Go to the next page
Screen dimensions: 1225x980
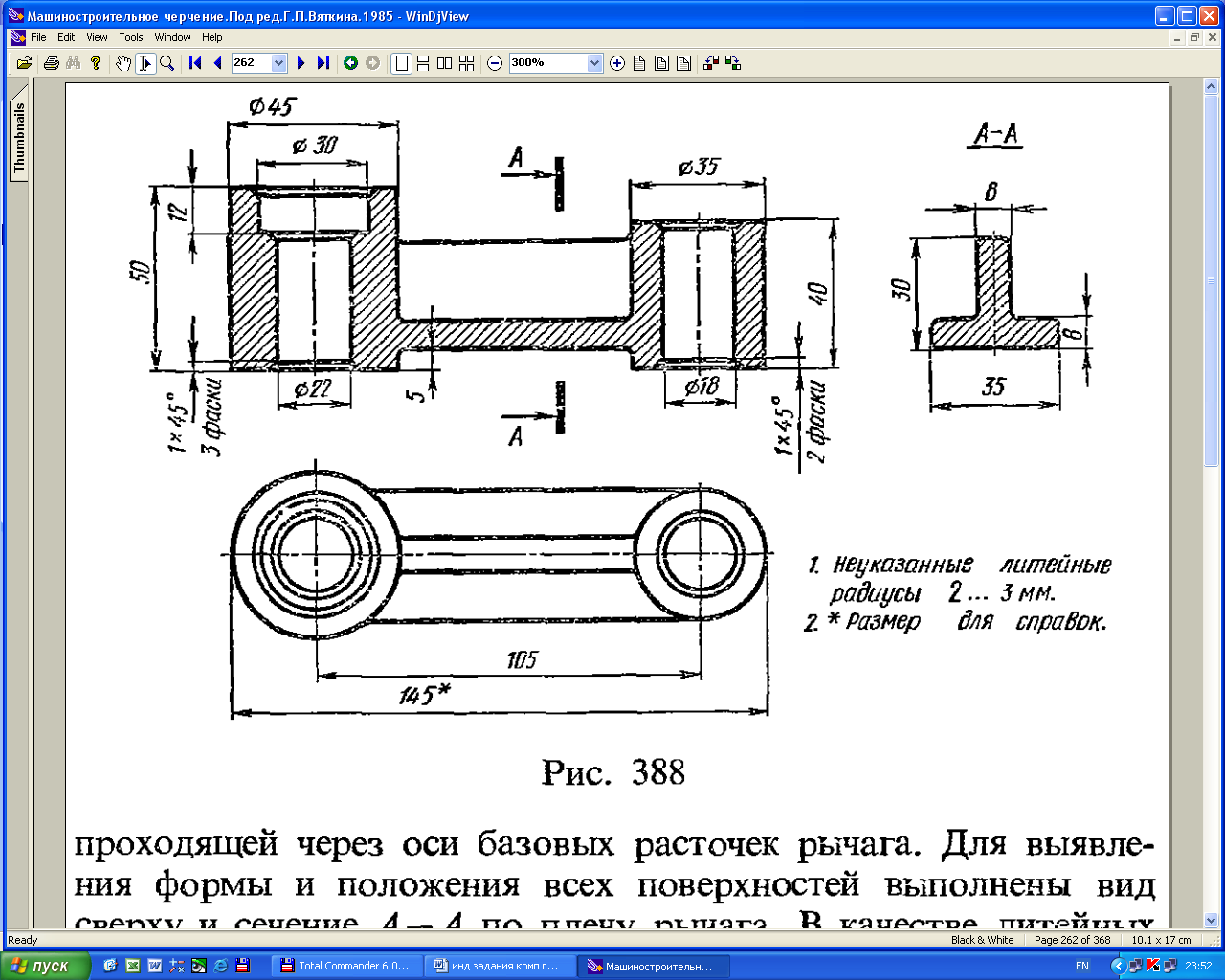coord(301,63)
